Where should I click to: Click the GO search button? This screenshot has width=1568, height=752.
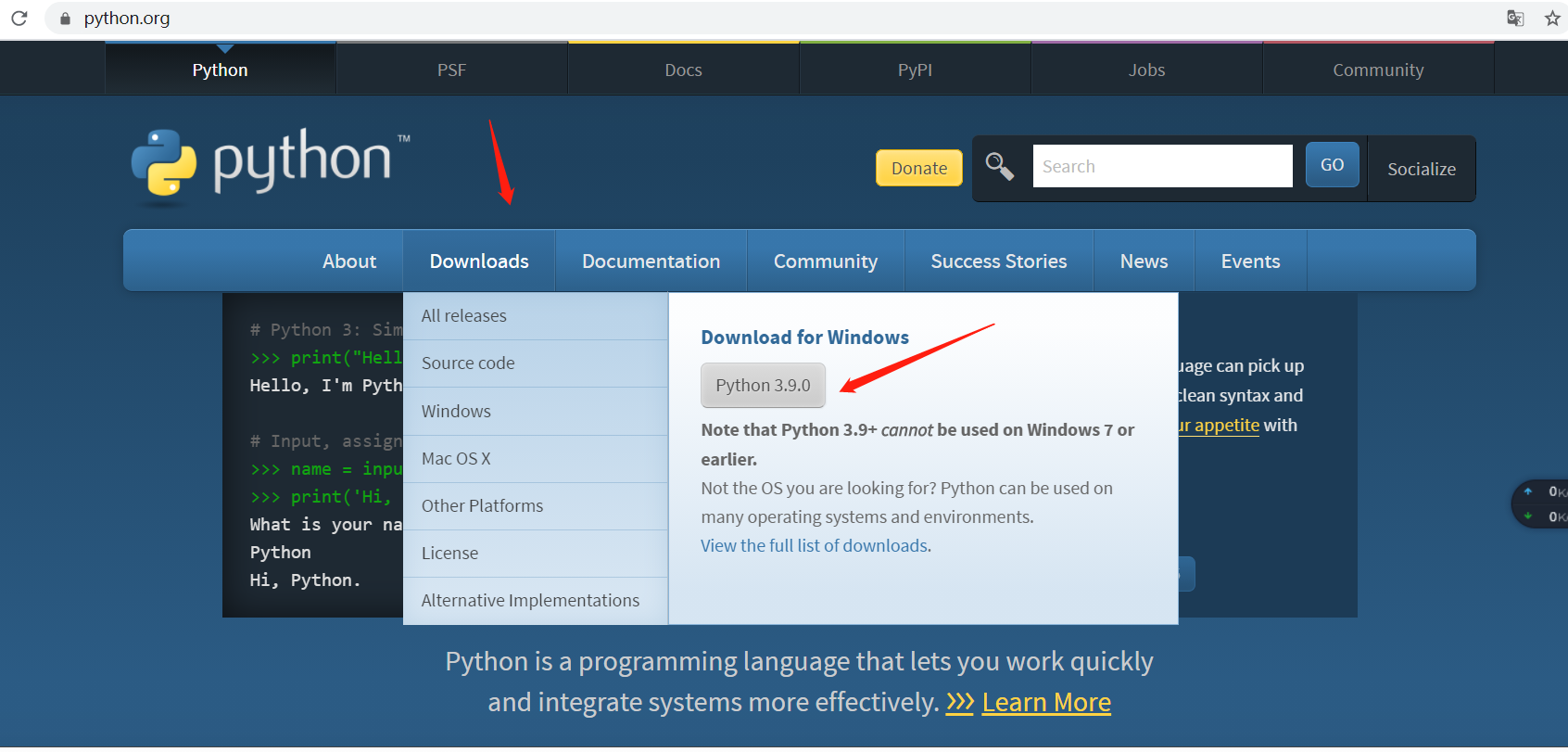(1333, 165)
